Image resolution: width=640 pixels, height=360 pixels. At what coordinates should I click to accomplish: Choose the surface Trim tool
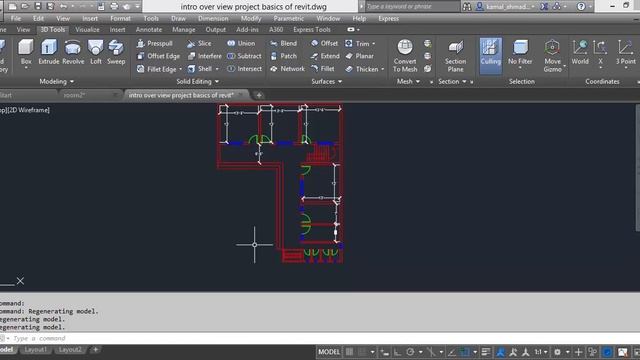(x=357, y=43)
